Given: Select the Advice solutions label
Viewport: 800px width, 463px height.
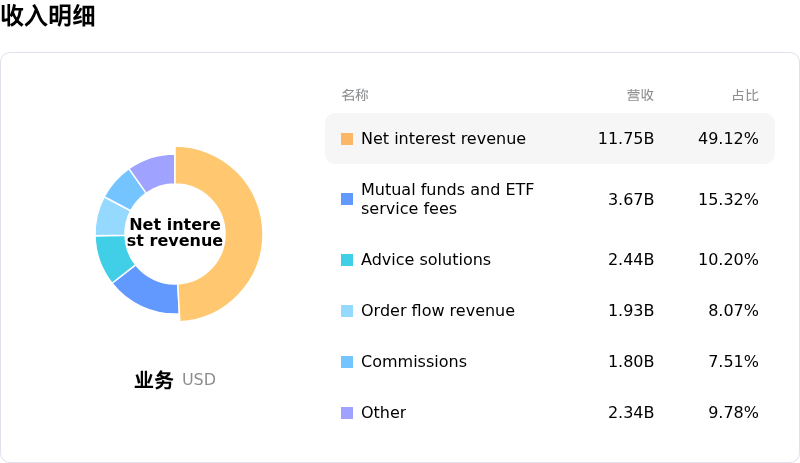Looking at the screenshot, I should [426, 260].
